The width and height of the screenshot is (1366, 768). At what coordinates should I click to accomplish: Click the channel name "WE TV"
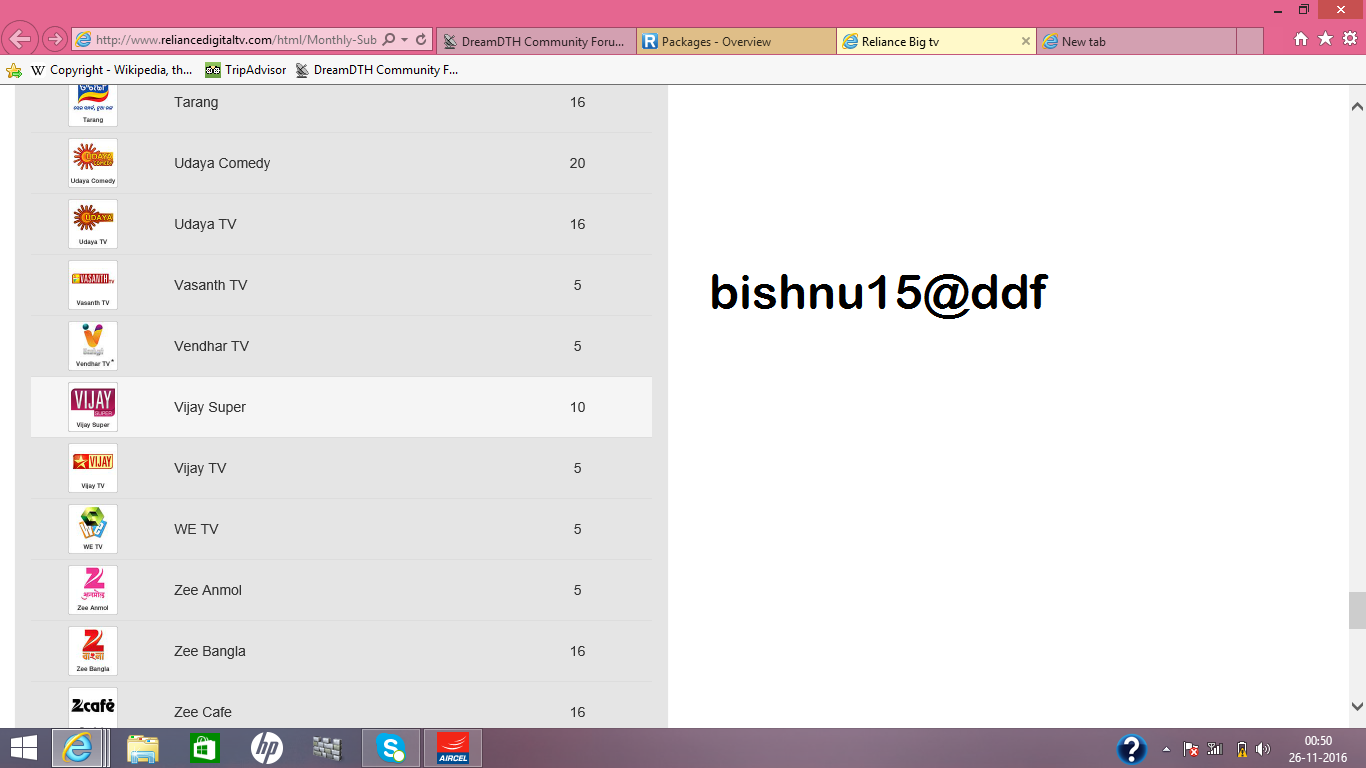click(x=196, y=529)
